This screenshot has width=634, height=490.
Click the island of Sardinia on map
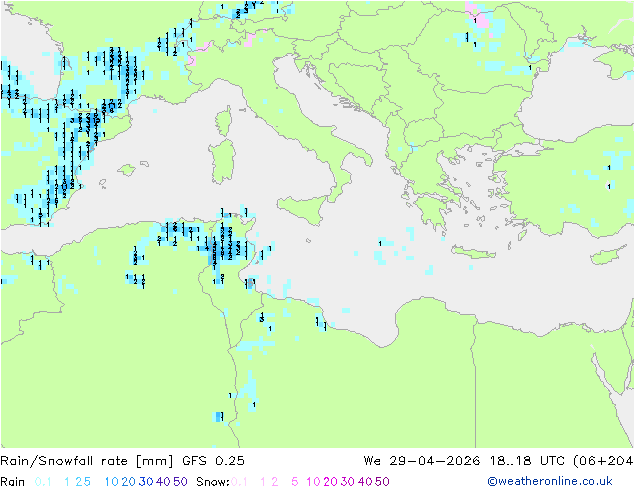click(222, 162)
